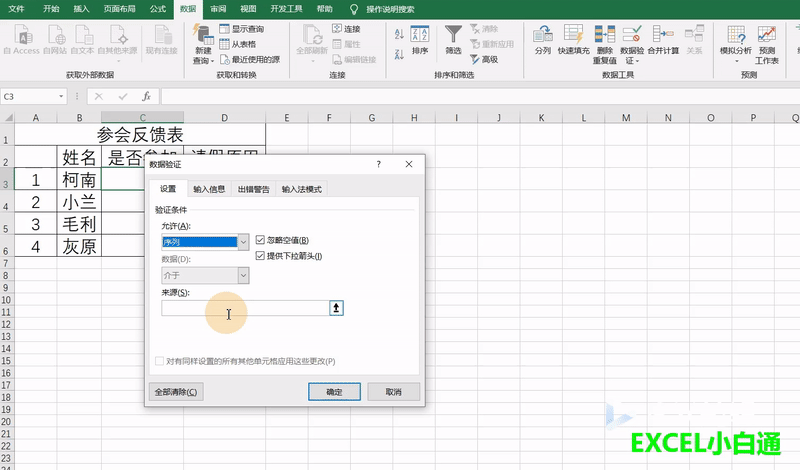The image size is (800, 470).
Task: Open IME Mode (输入法模式) dialog tab
Action: tap(302, 189)
